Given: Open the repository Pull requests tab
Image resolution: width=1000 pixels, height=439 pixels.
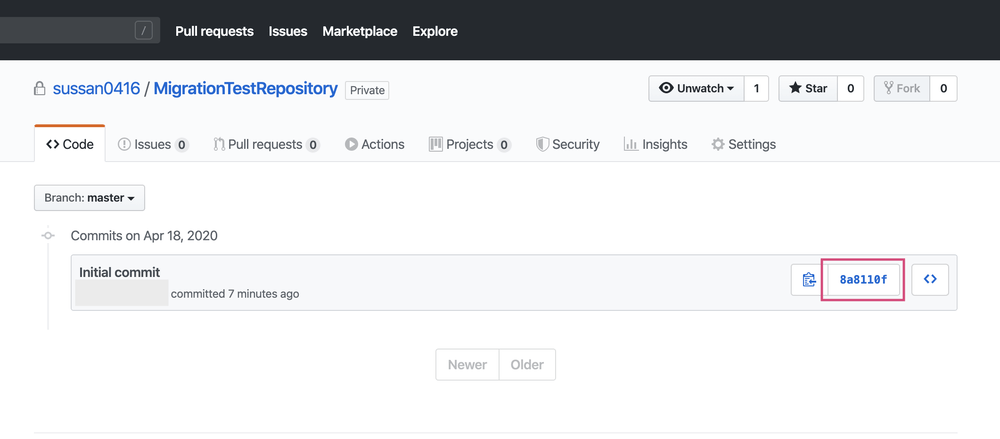Looking at the screenshot, I should click(266, 144).
